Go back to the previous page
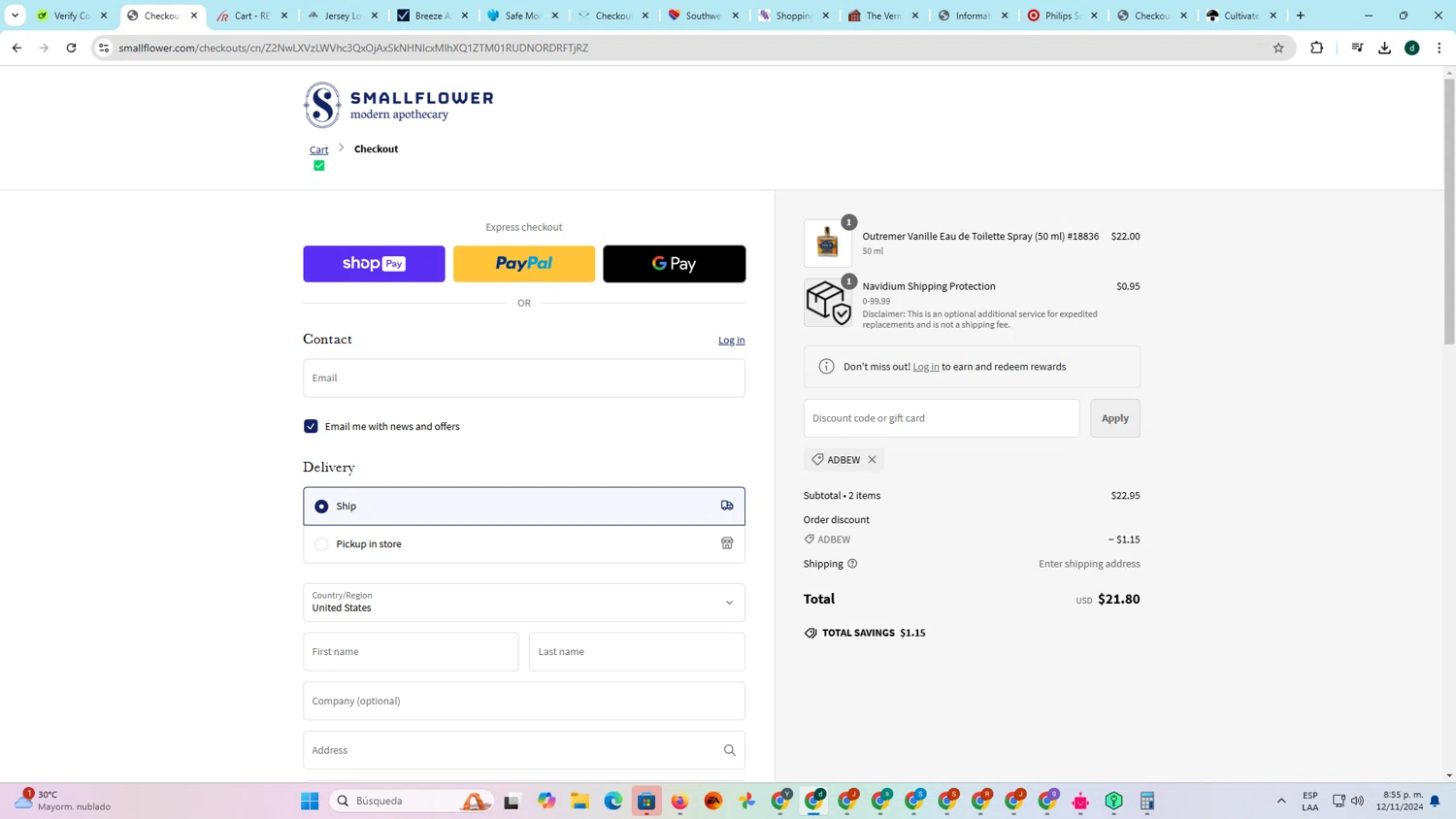 (x=17, y=48)
